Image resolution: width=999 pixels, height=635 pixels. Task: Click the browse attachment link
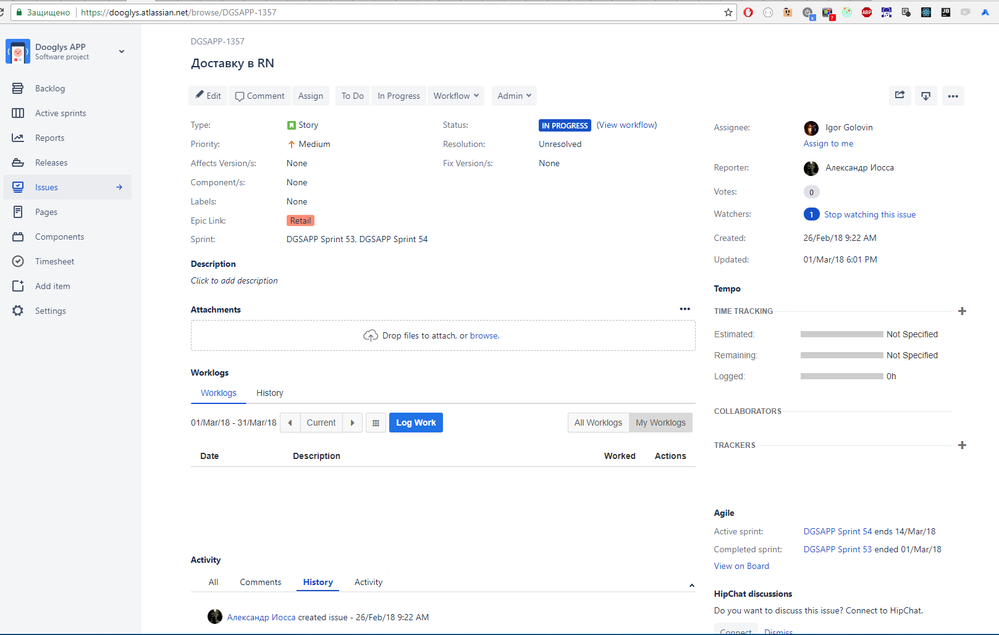pyautogui.click(x=484, y=336)
